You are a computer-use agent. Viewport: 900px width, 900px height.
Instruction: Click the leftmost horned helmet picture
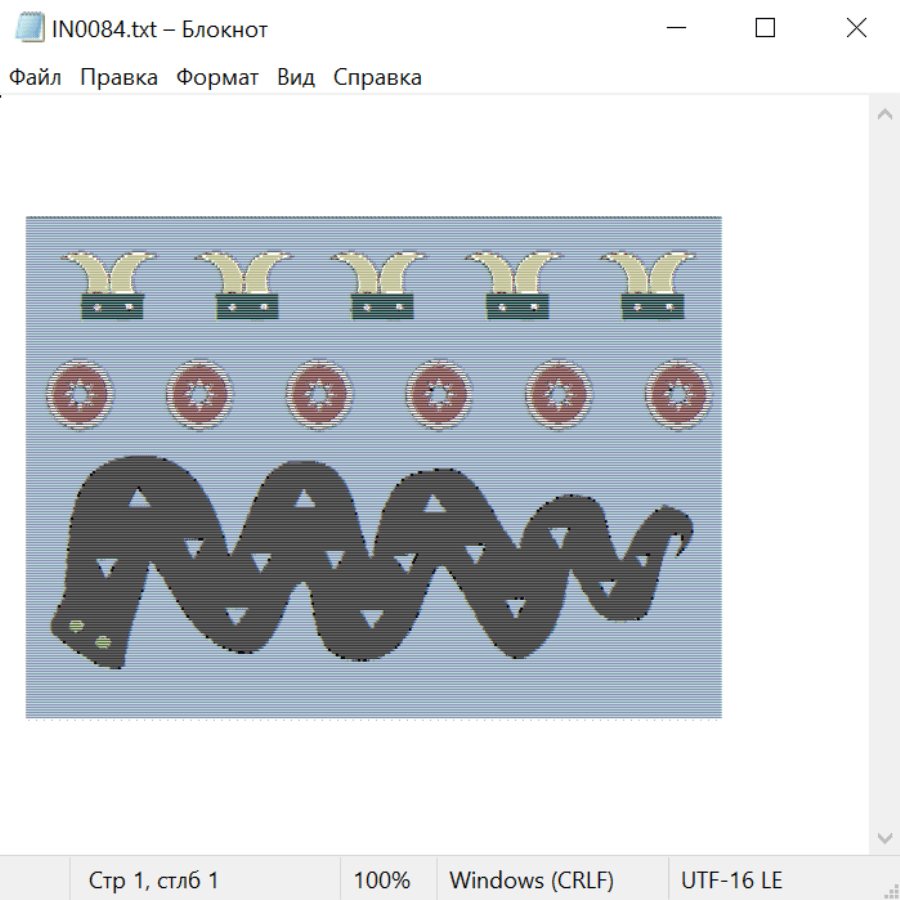110,286
